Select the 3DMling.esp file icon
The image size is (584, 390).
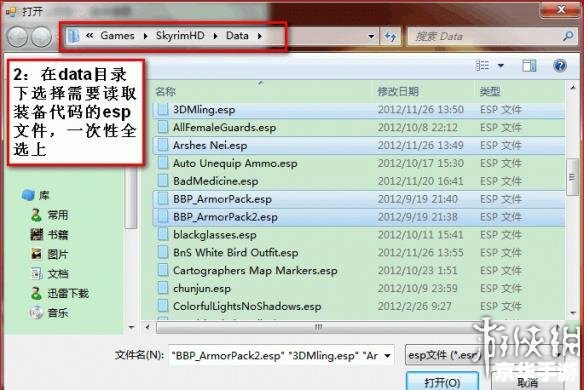click(x=163, y=110)
